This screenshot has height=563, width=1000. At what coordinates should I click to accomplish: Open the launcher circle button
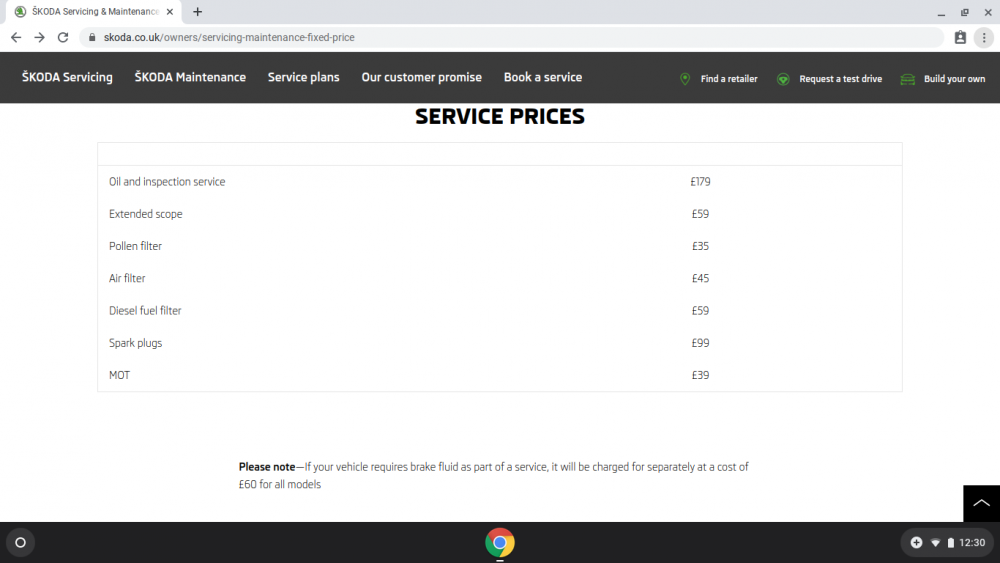tap(20, 543)
